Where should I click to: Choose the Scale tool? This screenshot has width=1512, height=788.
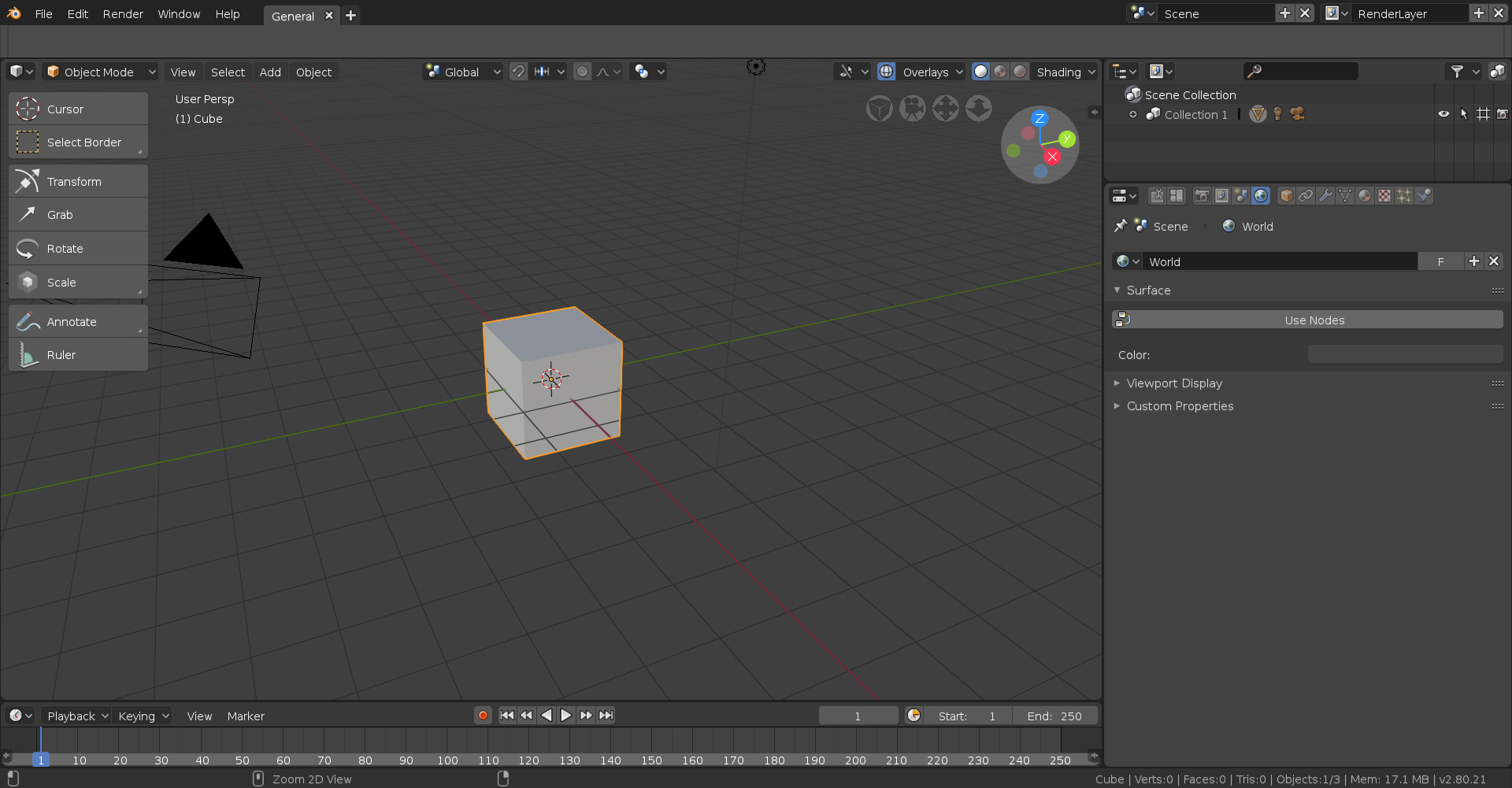tap(78, 282)
